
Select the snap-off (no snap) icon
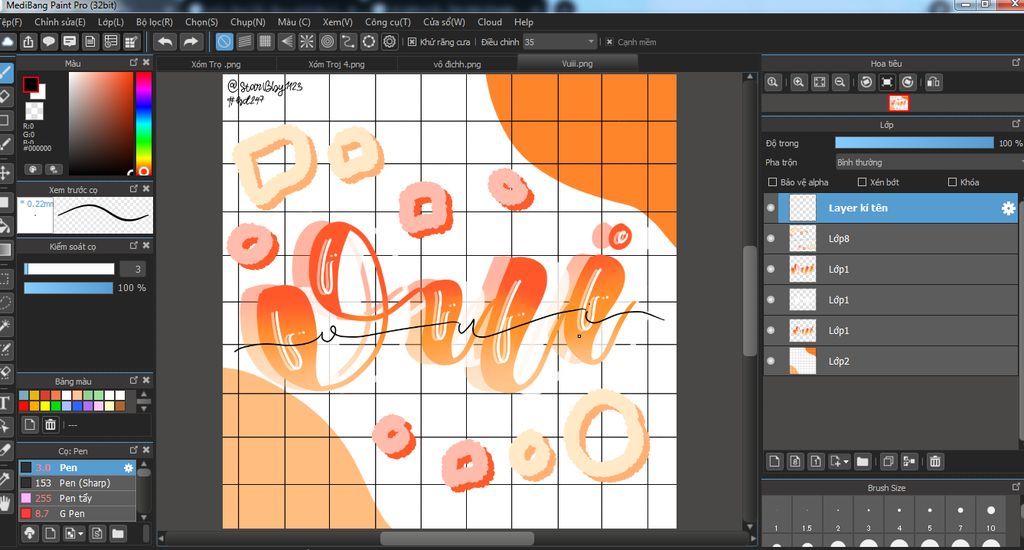click(224, 42)
